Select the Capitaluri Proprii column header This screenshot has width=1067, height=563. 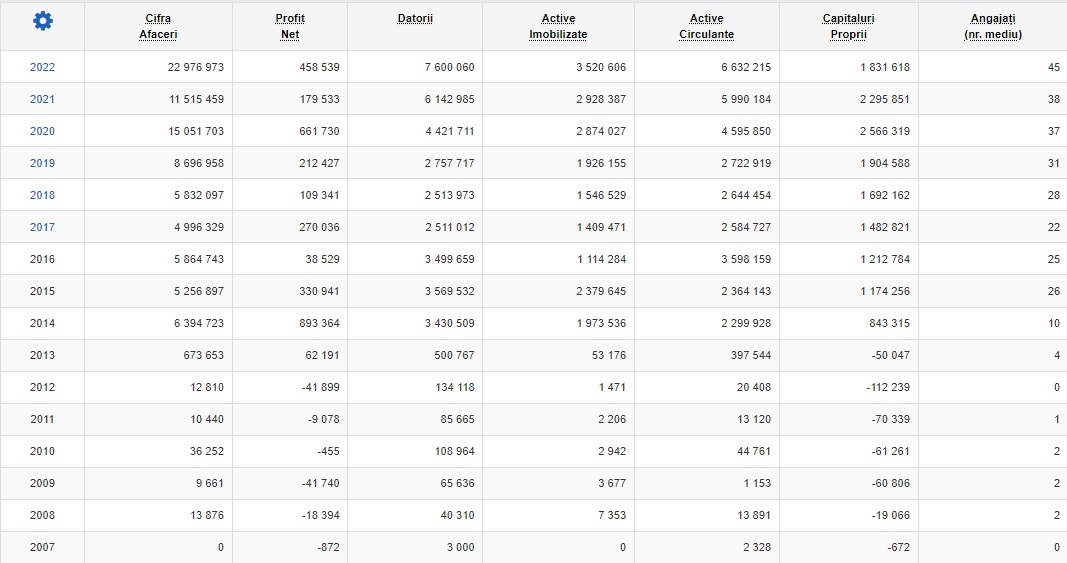tap(847, 26)
